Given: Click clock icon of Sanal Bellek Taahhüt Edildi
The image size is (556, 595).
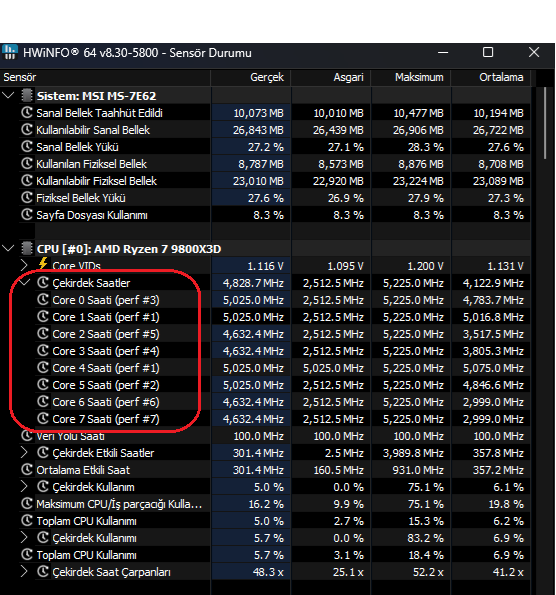Looking at the screenshot, I should (27, 113).
